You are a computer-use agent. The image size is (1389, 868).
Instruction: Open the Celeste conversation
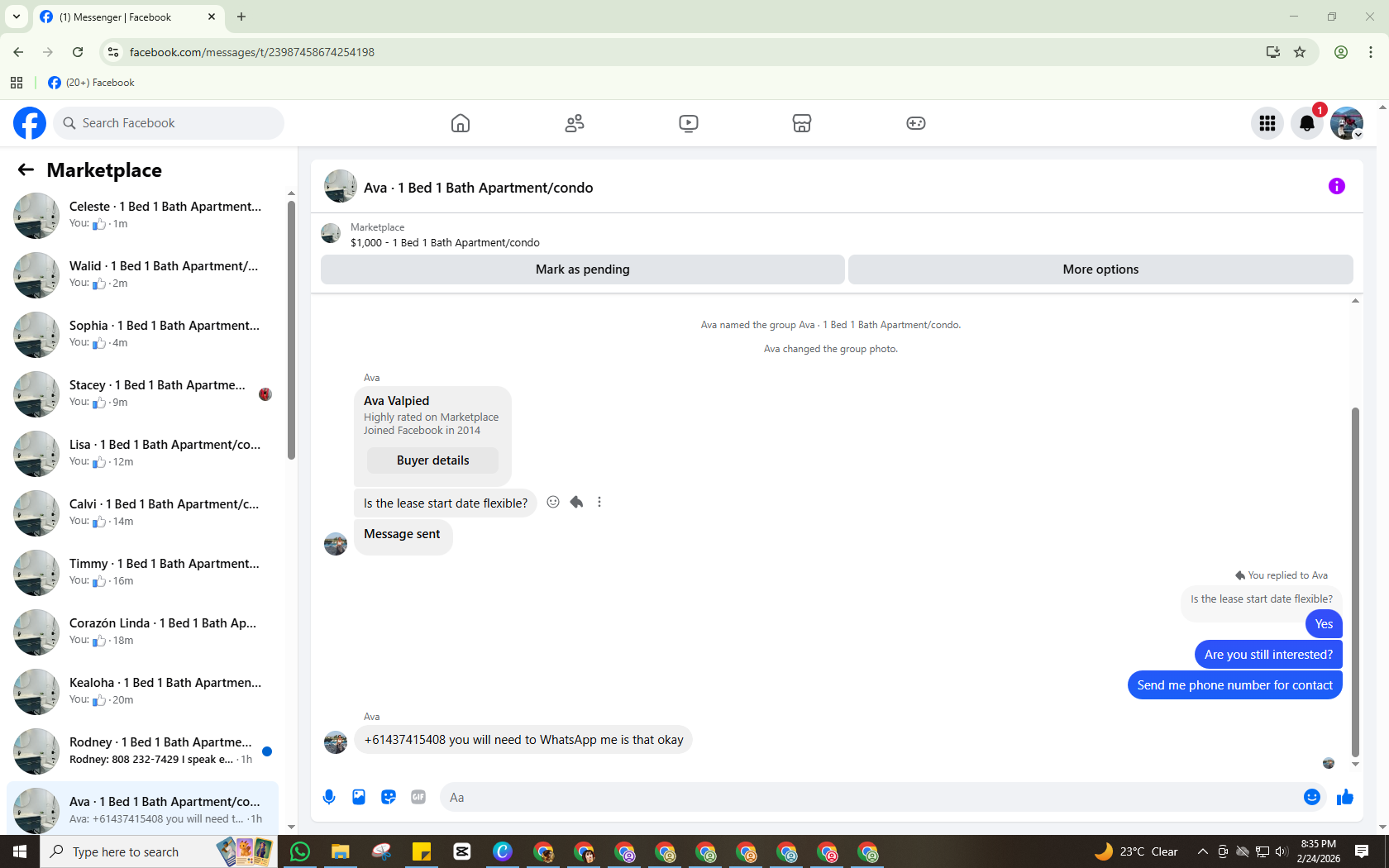143,216
